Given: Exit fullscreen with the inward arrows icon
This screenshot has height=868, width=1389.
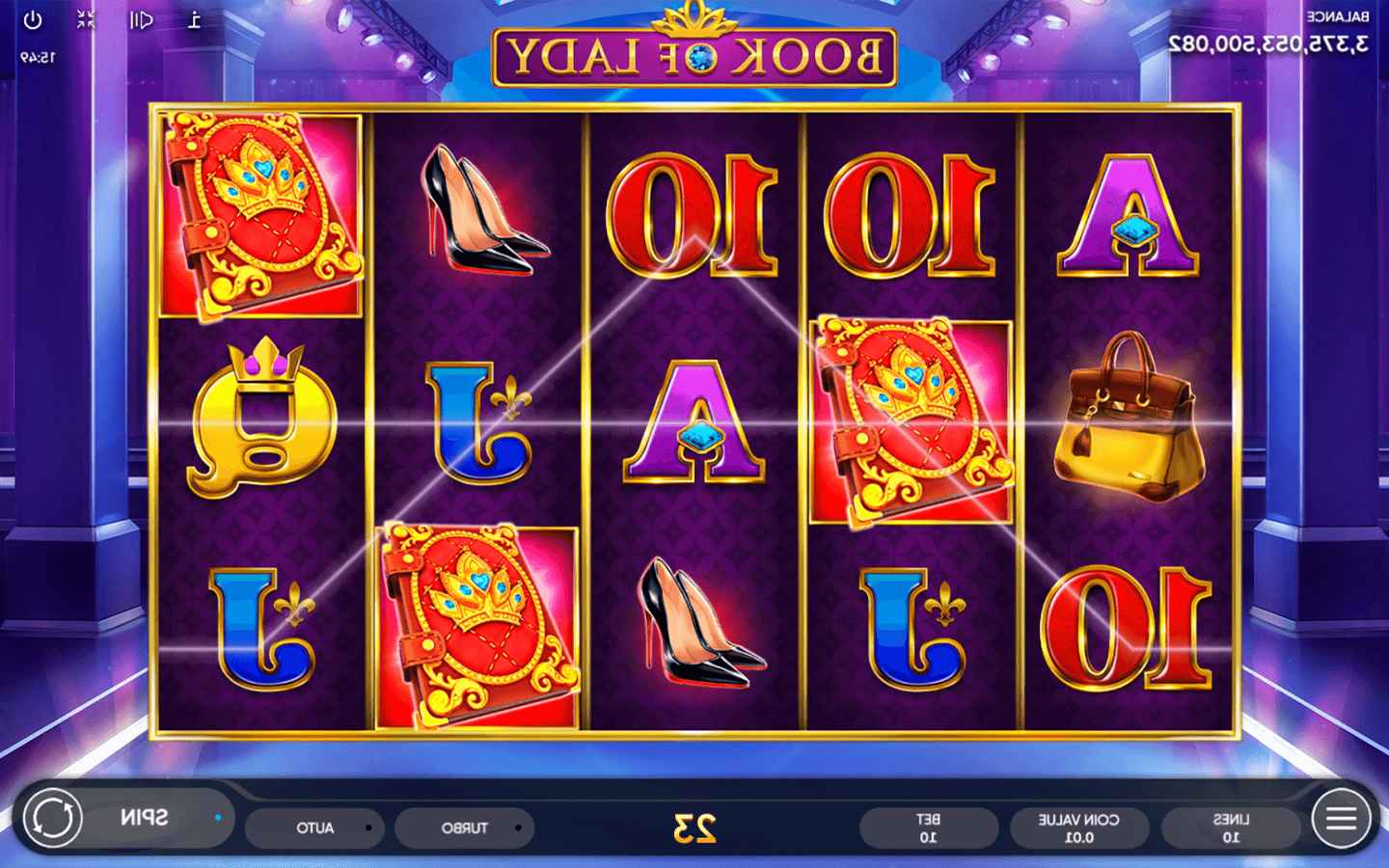Looking at the screenshot, I should click(86, 19).
